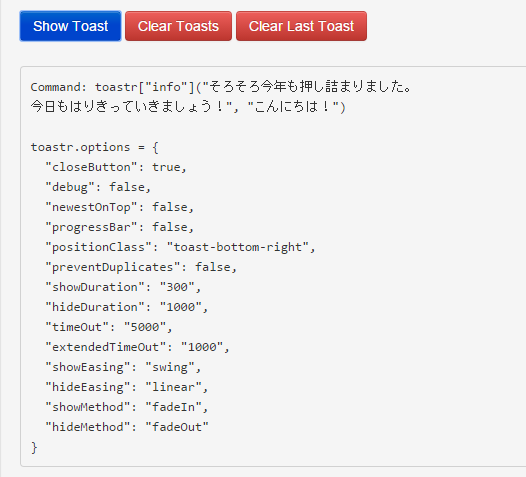Image resolution: width=526 pixels, height=477 pixels.
Task: Click the showEasing swing line
Action: [x=123, y=367]
